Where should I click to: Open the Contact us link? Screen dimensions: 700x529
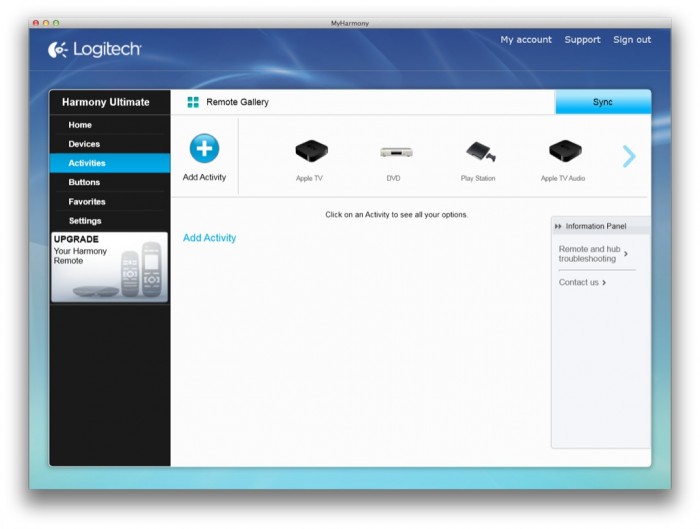click(579, 283)
